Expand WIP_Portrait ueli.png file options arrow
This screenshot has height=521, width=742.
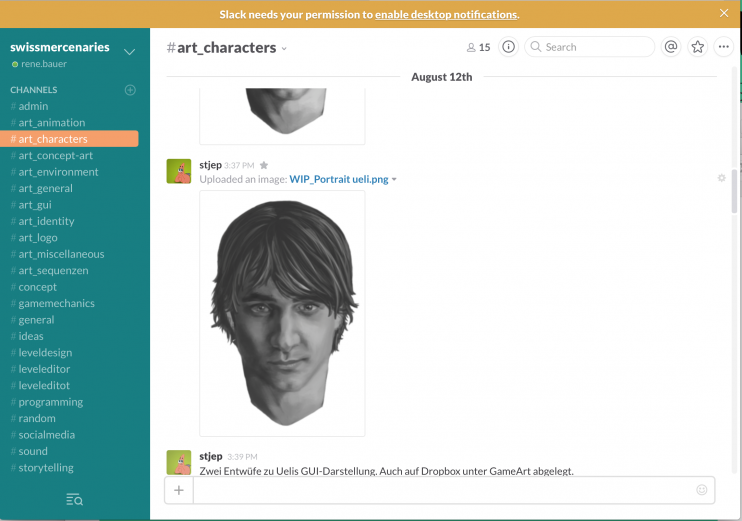pyautogui.click(x=394, y=180)
